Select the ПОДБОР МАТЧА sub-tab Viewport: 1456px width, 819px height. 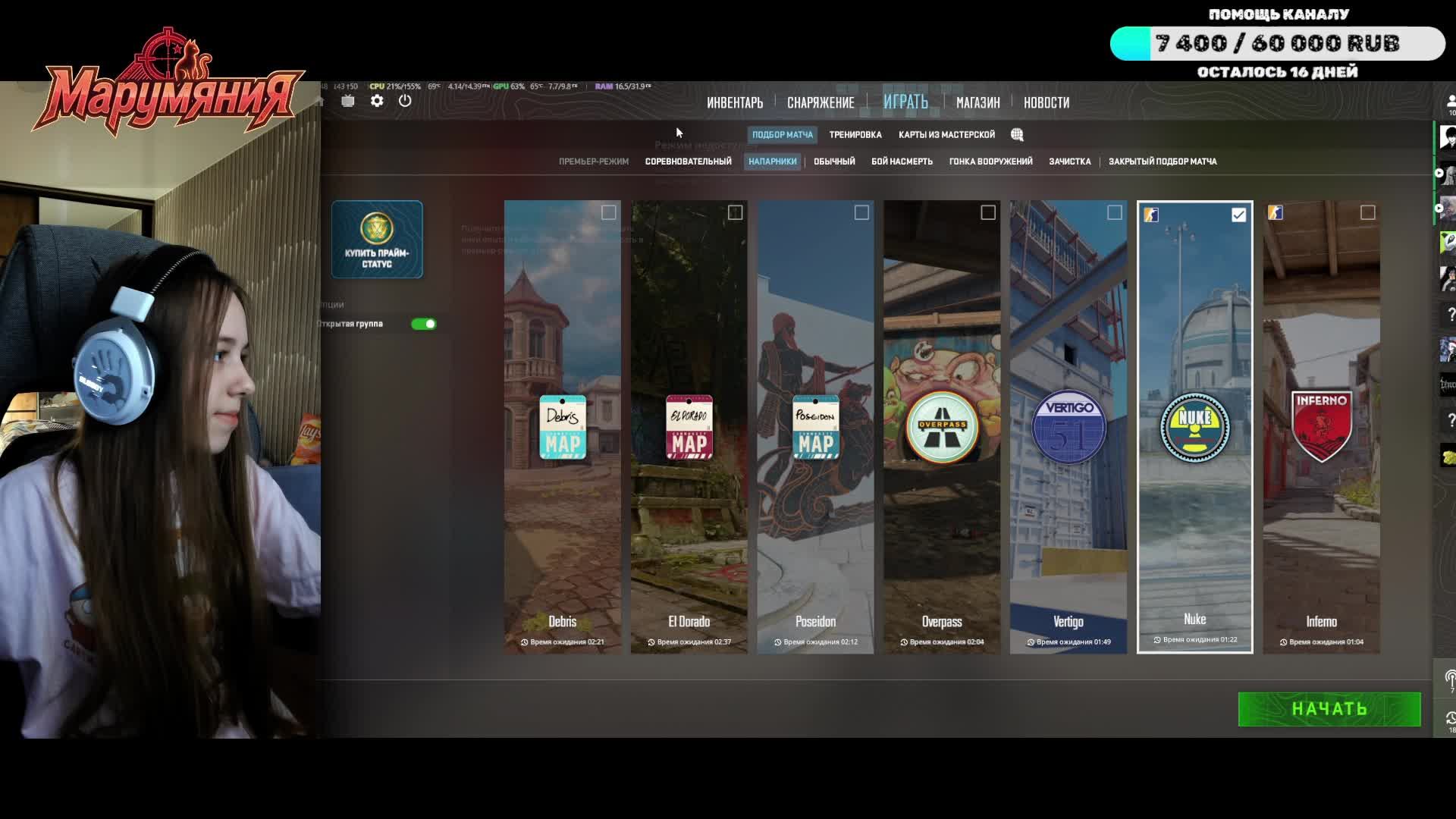(783, 134)
